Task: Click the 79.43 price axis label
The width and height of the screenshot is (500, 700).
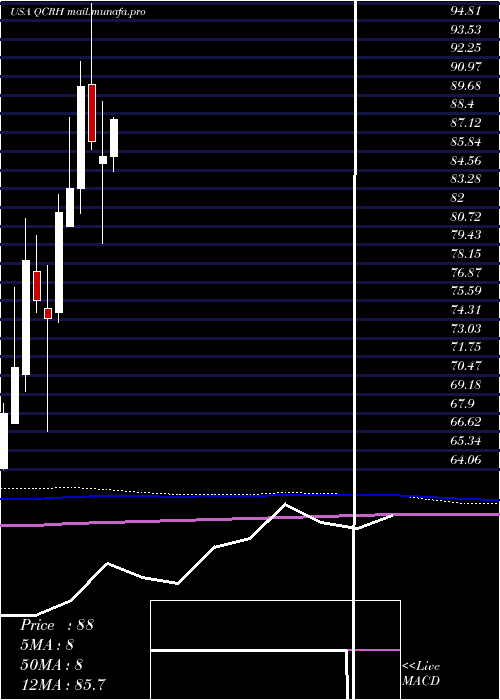Action: point(466,235)
